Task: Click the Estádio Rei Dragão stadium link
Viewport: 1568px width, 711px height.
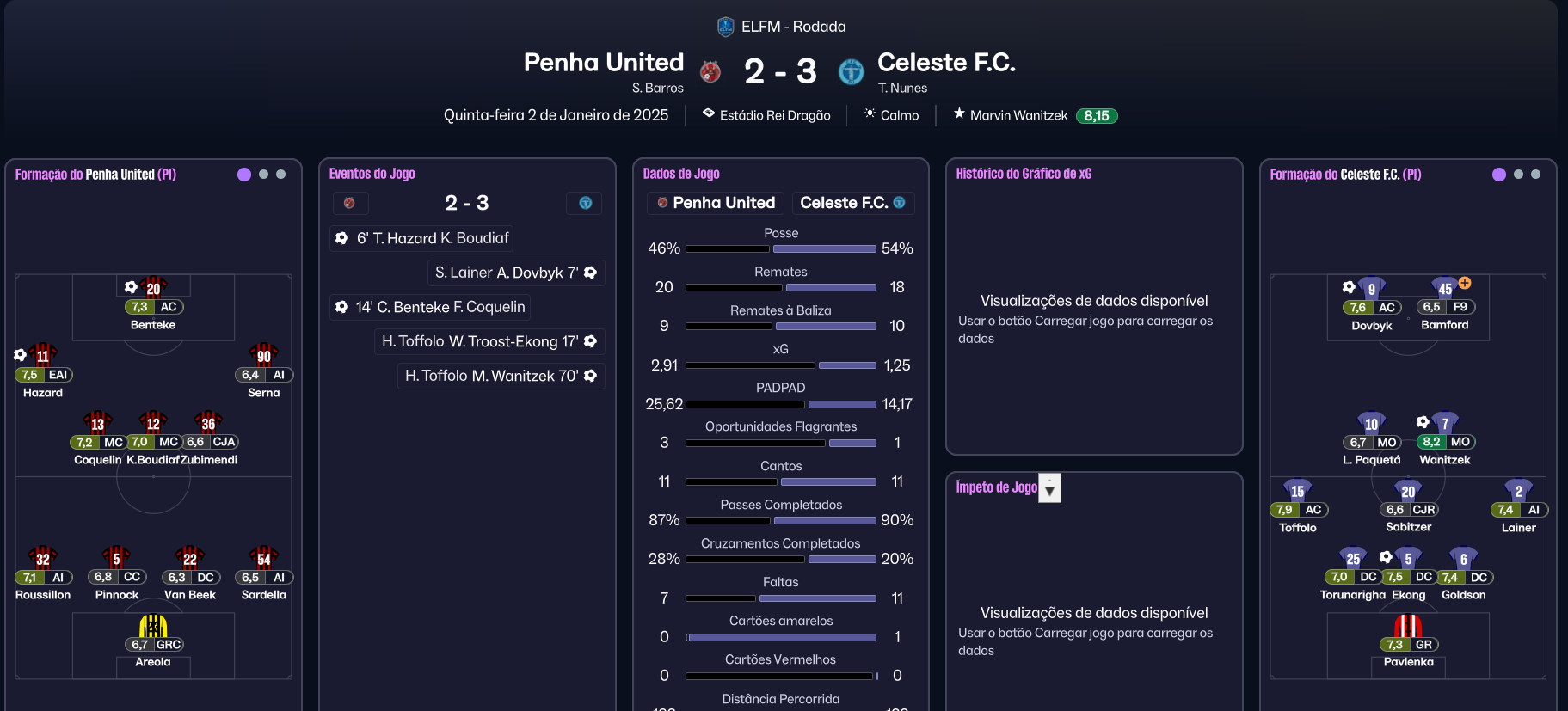Action: click(774, 115)
